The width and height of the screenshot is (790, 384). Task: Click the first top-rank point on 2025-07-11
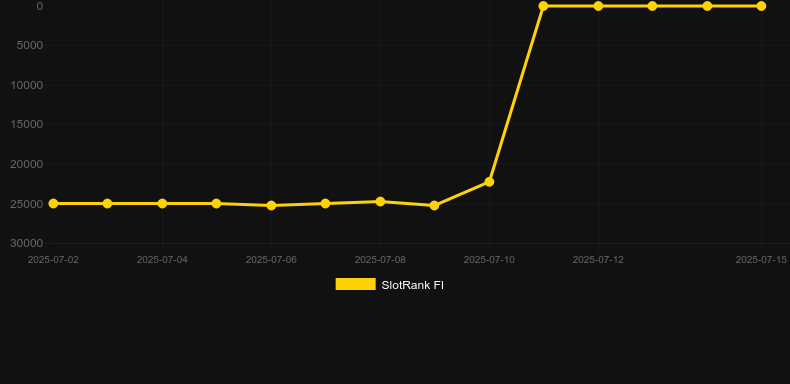[x=543, y=6]
